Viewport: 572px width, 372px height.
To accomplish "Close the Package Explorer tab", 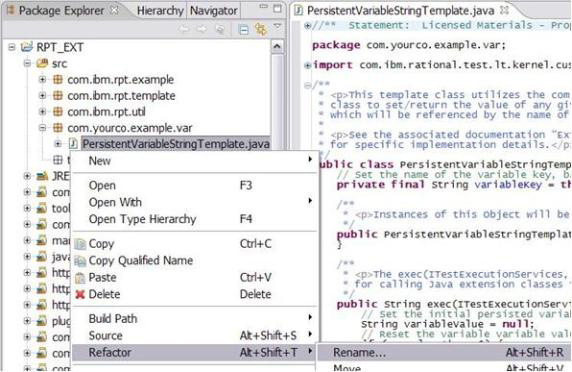I will click(x=115, y=10).
